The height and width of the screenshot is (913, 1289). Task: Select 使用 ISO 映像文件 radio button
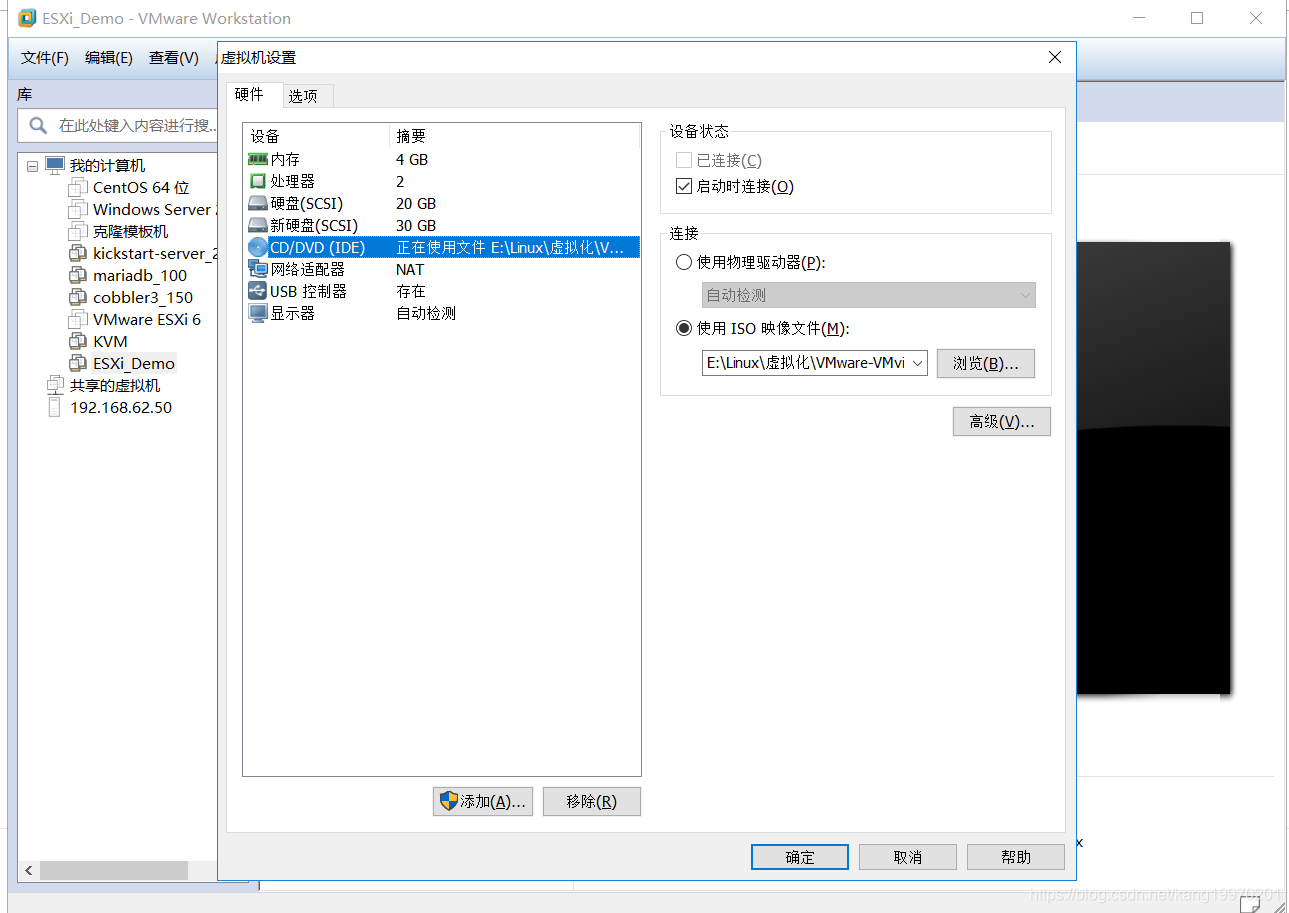pyautogui.click(x=684, y=328)
